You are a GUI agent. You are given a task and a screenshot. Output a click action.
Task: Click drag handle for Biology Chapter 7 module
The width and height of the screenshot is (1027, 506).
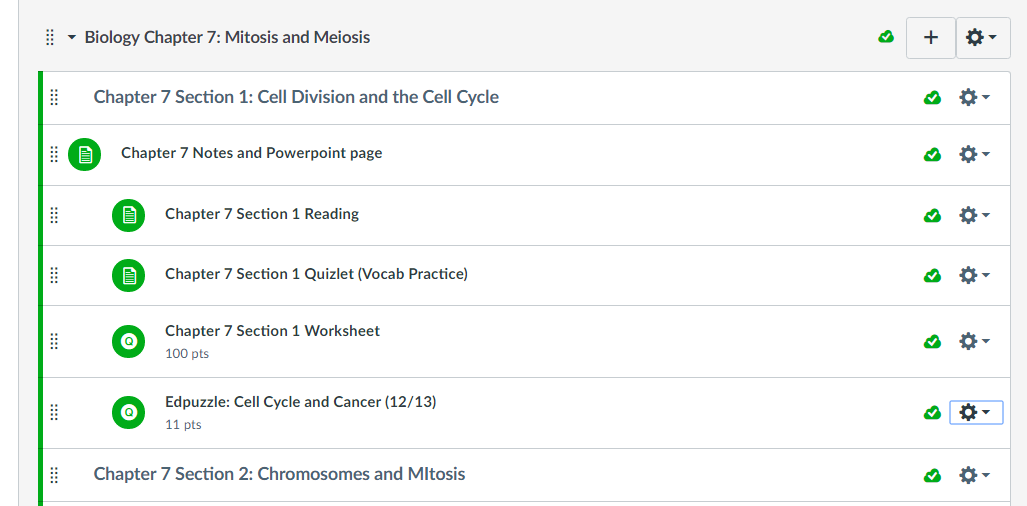[50, 38]
